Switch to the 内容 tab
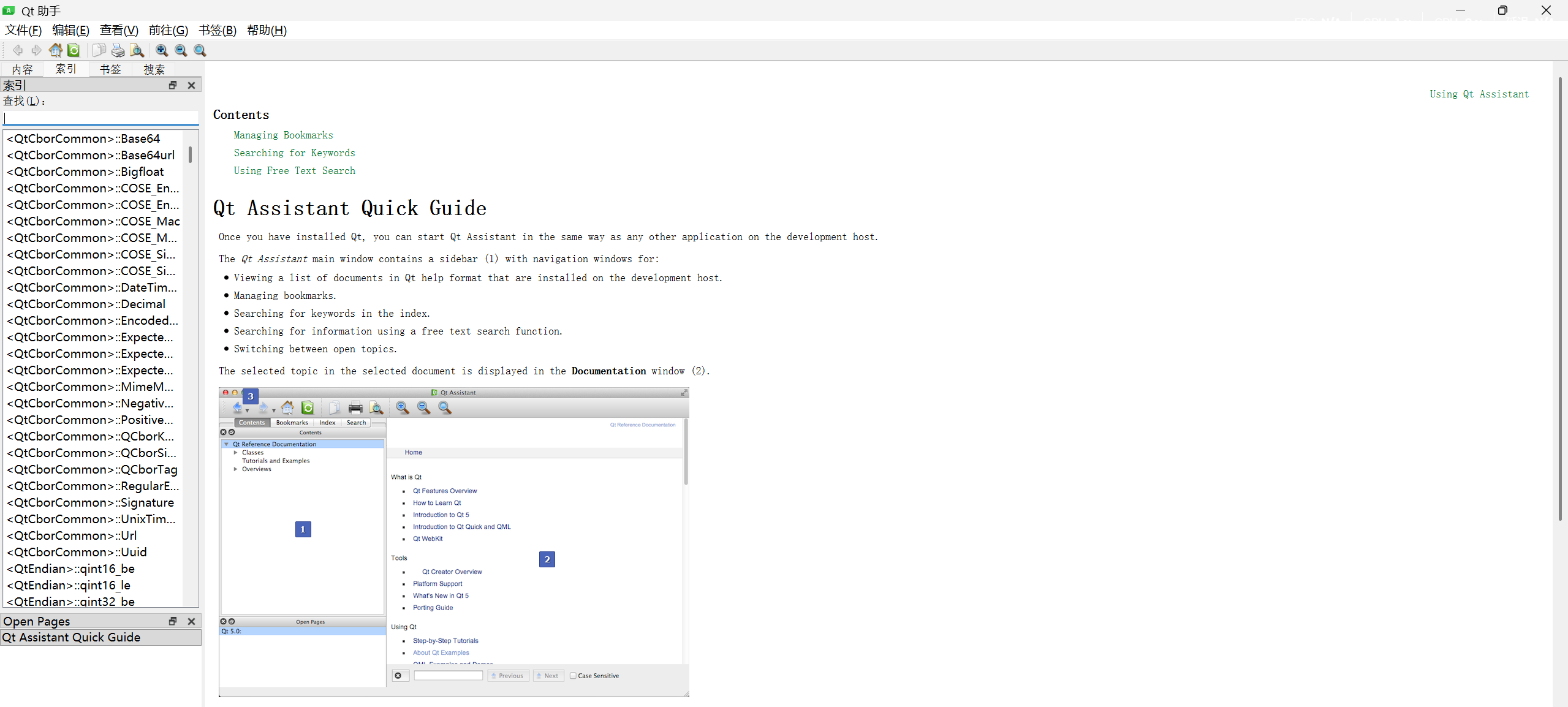1568x707 pixels. click(23, 69)
